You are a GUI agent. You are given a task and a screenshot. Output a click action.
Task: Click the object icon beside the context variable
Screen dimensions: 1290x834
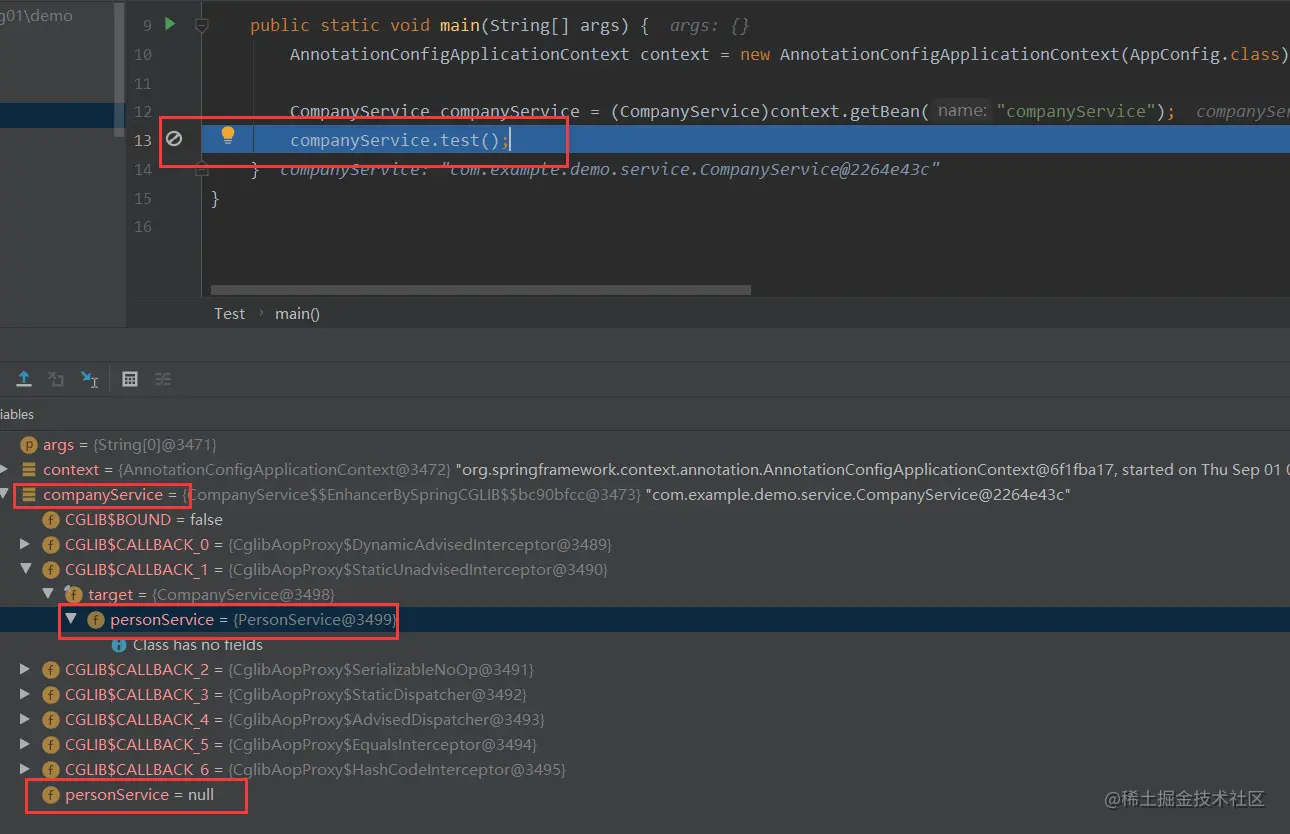(29, 470)
